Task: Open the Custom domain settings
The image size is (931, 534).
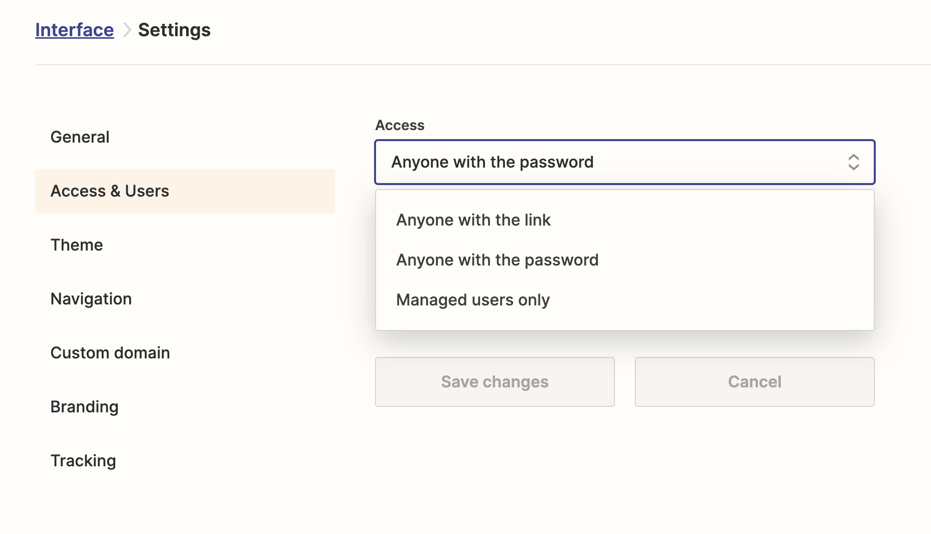Action: (110, 353)
